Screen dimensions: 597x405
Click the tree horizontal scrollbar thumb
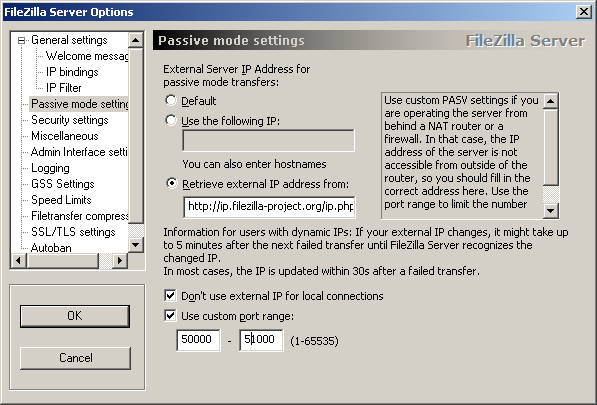63,260
